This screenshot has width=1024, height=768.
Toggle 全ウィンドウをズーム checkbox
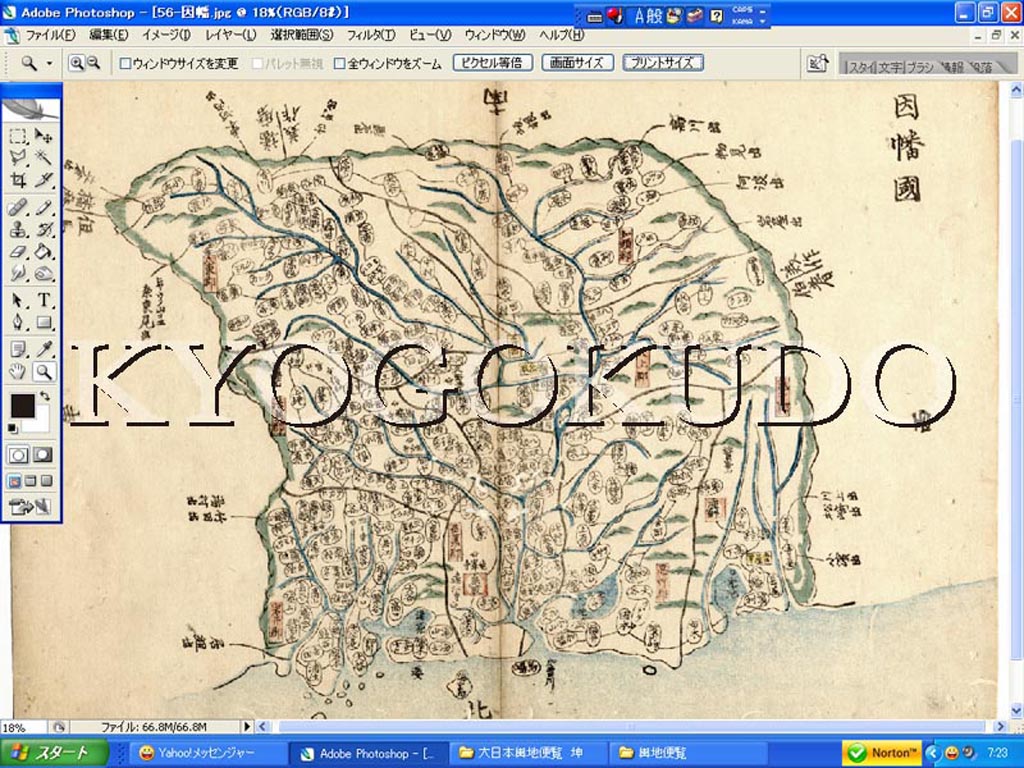coord(339,63)
